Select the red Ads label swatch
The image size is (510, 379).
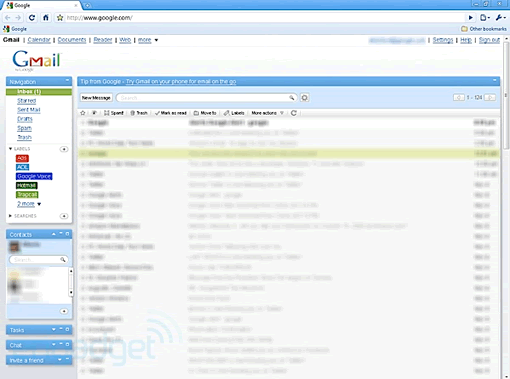click(x=22, y=158)
